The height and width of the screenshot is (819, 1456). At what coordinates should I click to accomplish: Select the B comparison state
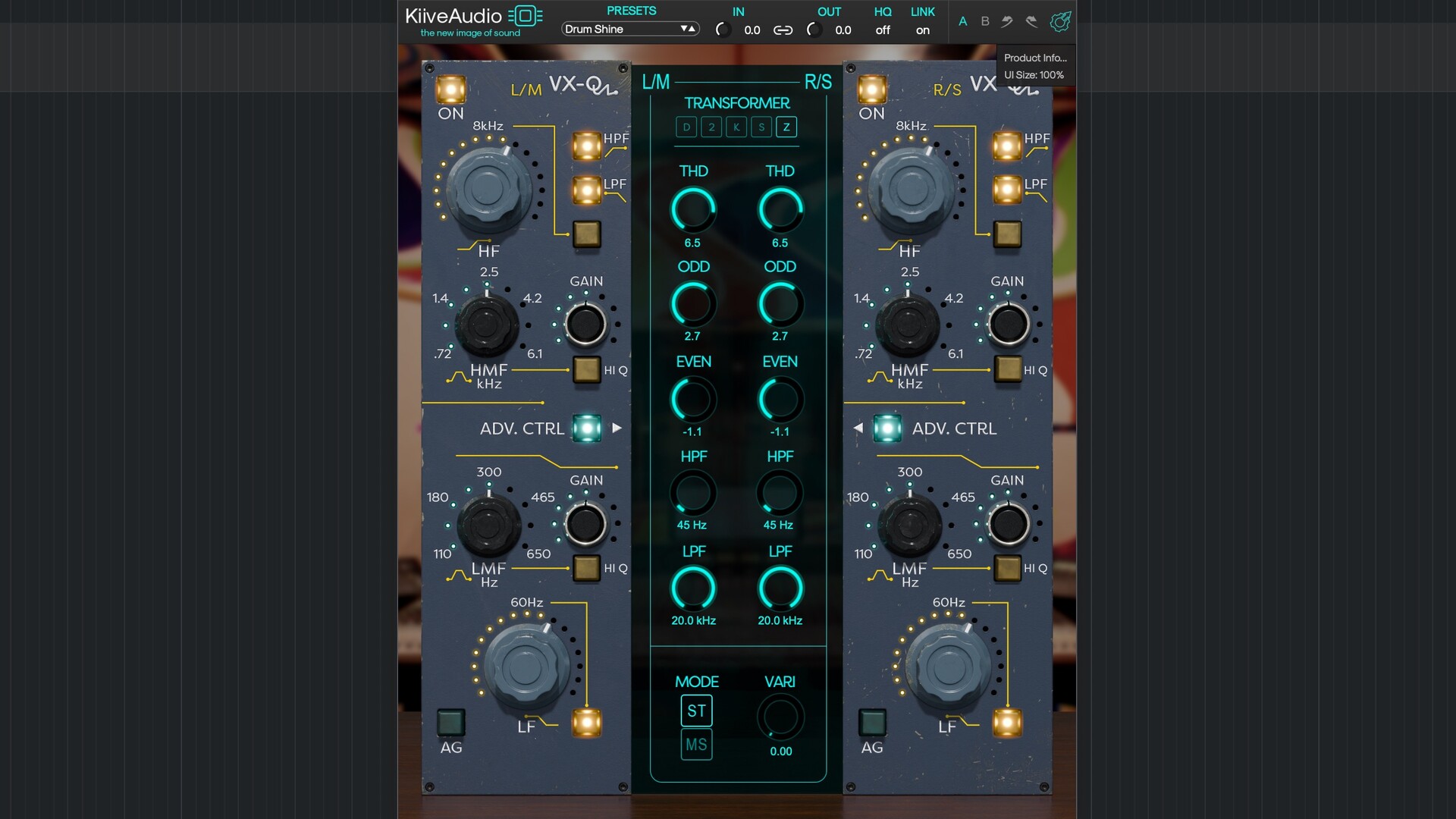(985, 21)
